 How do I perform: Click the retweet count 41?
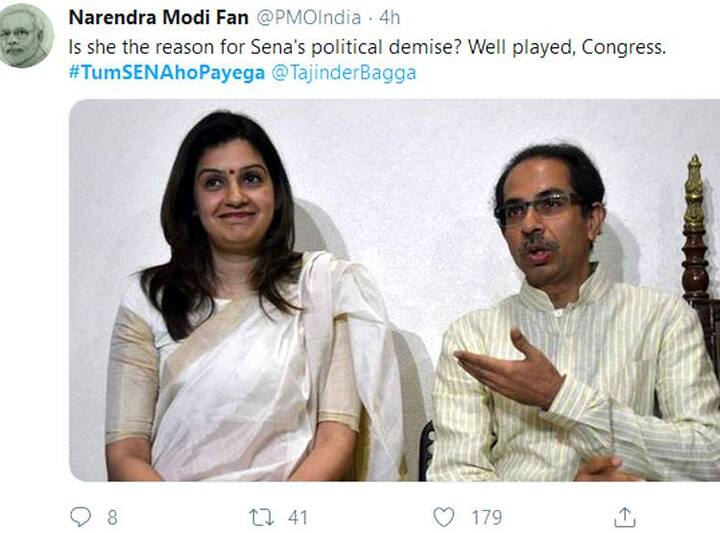296,517
